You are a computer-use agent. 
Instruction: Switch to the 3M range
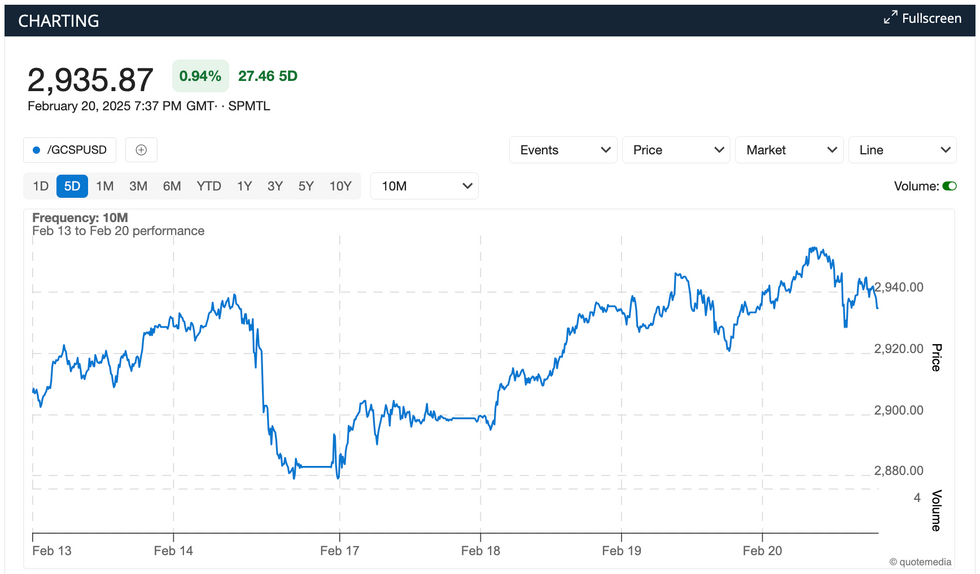point(138,186)
